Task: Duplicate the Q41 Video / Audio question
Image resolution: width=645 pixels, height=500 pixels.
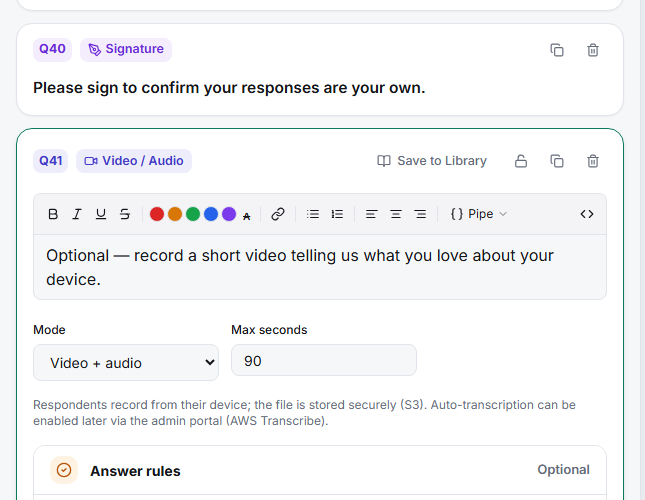Action: (x=557, y=161)
